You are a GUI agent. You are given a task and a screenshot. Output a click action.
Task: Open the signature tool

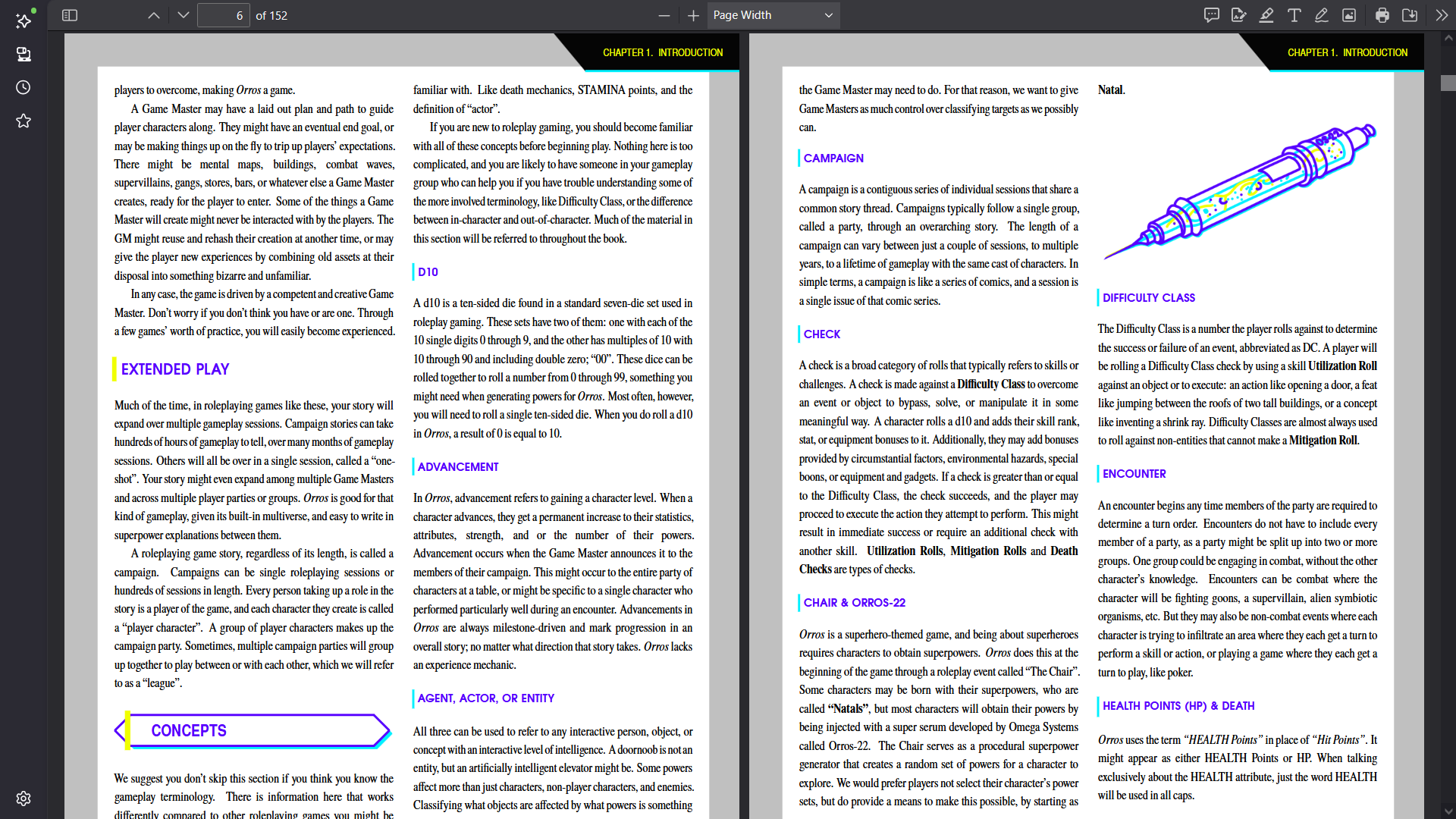1239,15
